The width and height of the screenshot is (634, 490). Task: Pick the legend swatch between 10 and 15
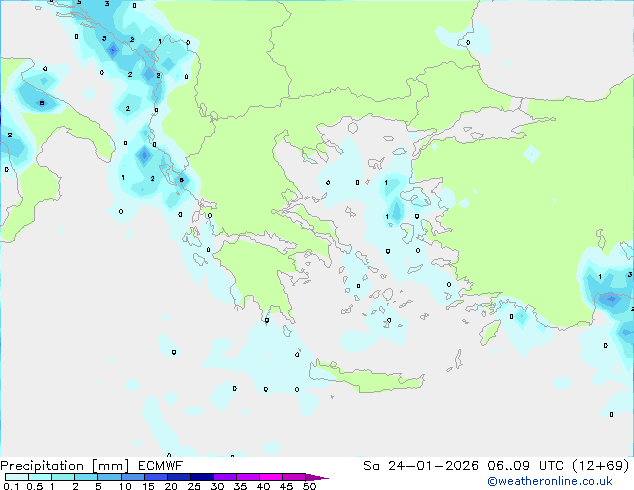[x=132, y=477]
